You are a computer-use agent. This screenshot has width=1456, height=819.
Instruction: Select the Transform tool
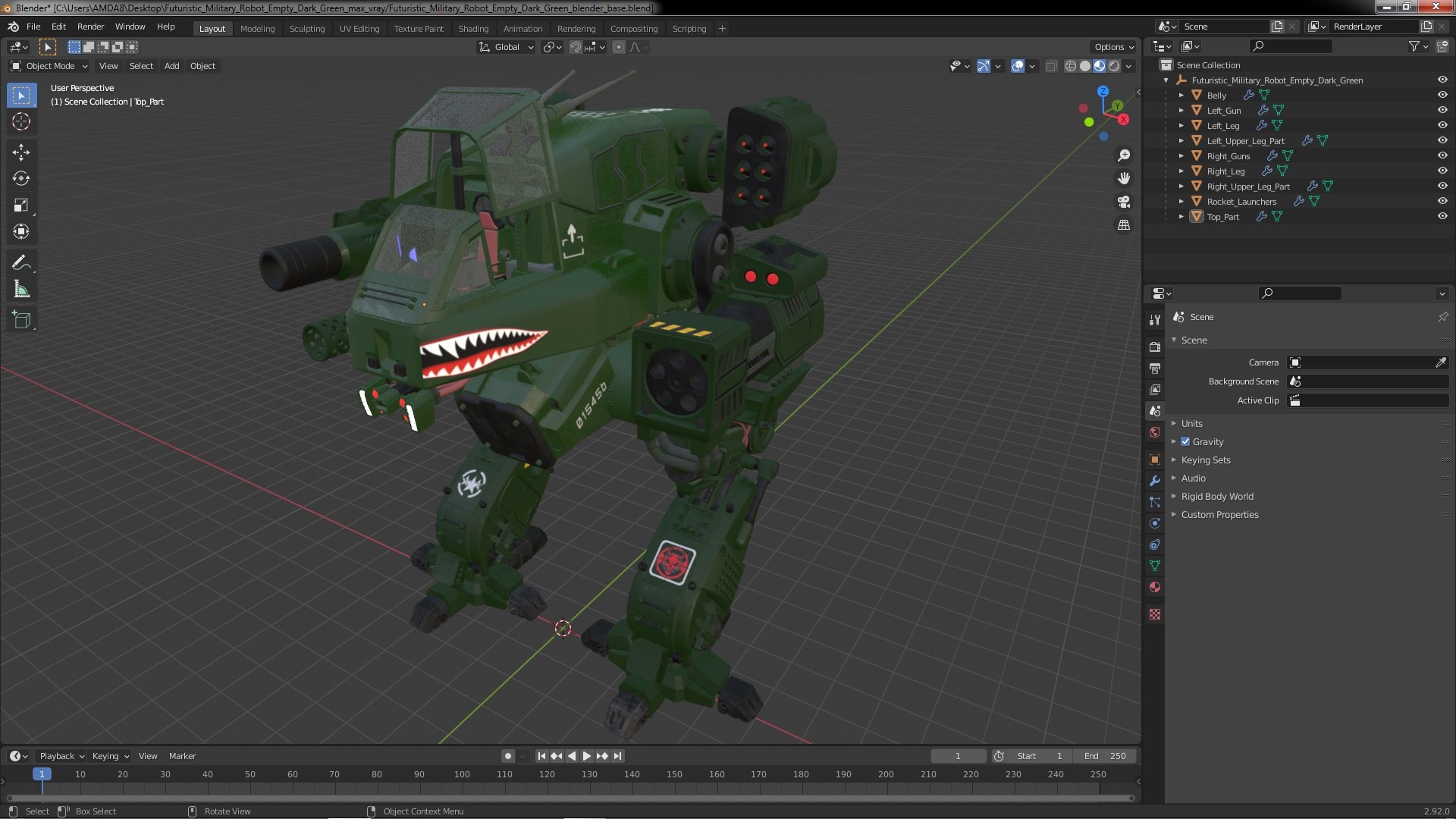[x=21, y=232]
